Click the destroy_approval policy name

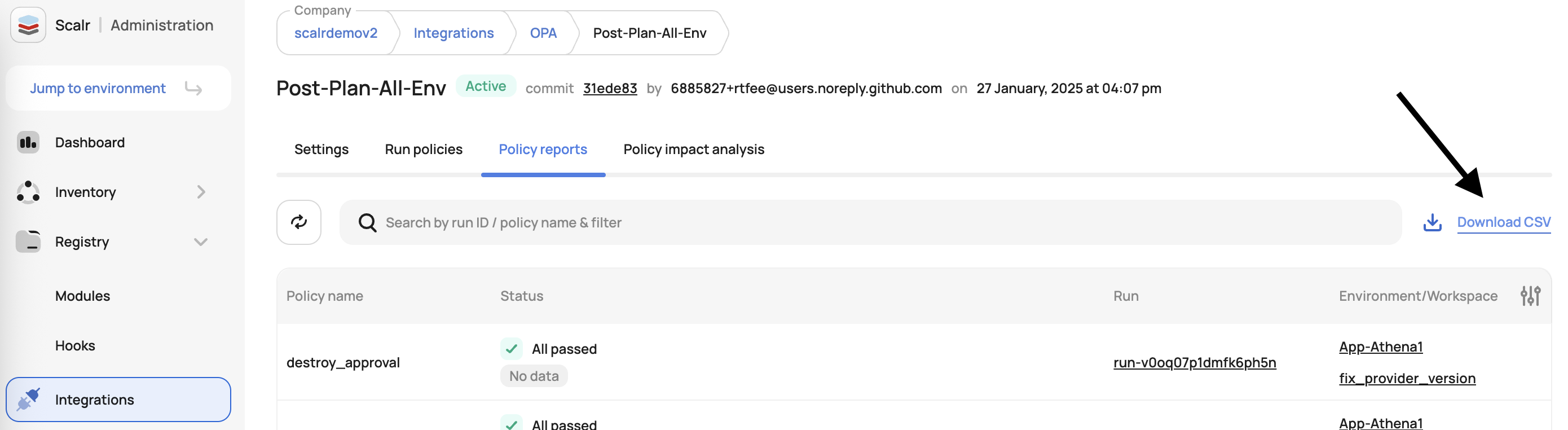(x=343, y=362)
